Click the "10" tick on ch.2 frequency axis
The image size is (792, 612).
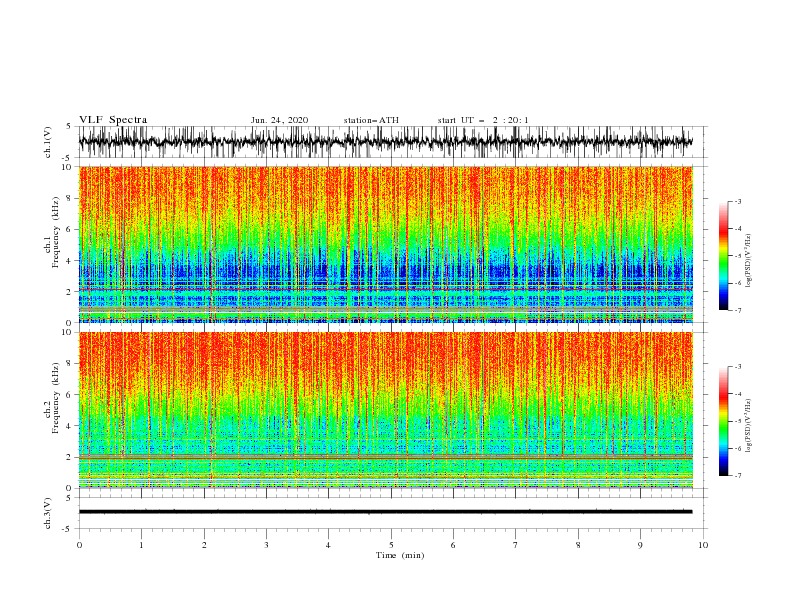(x=66, y=332)
